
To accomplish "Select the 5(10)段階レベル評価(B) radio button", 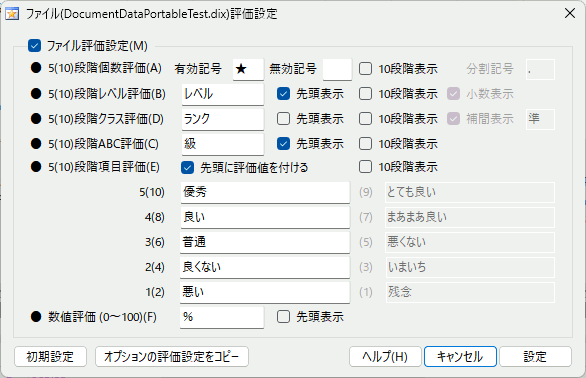I will [36, 93].
